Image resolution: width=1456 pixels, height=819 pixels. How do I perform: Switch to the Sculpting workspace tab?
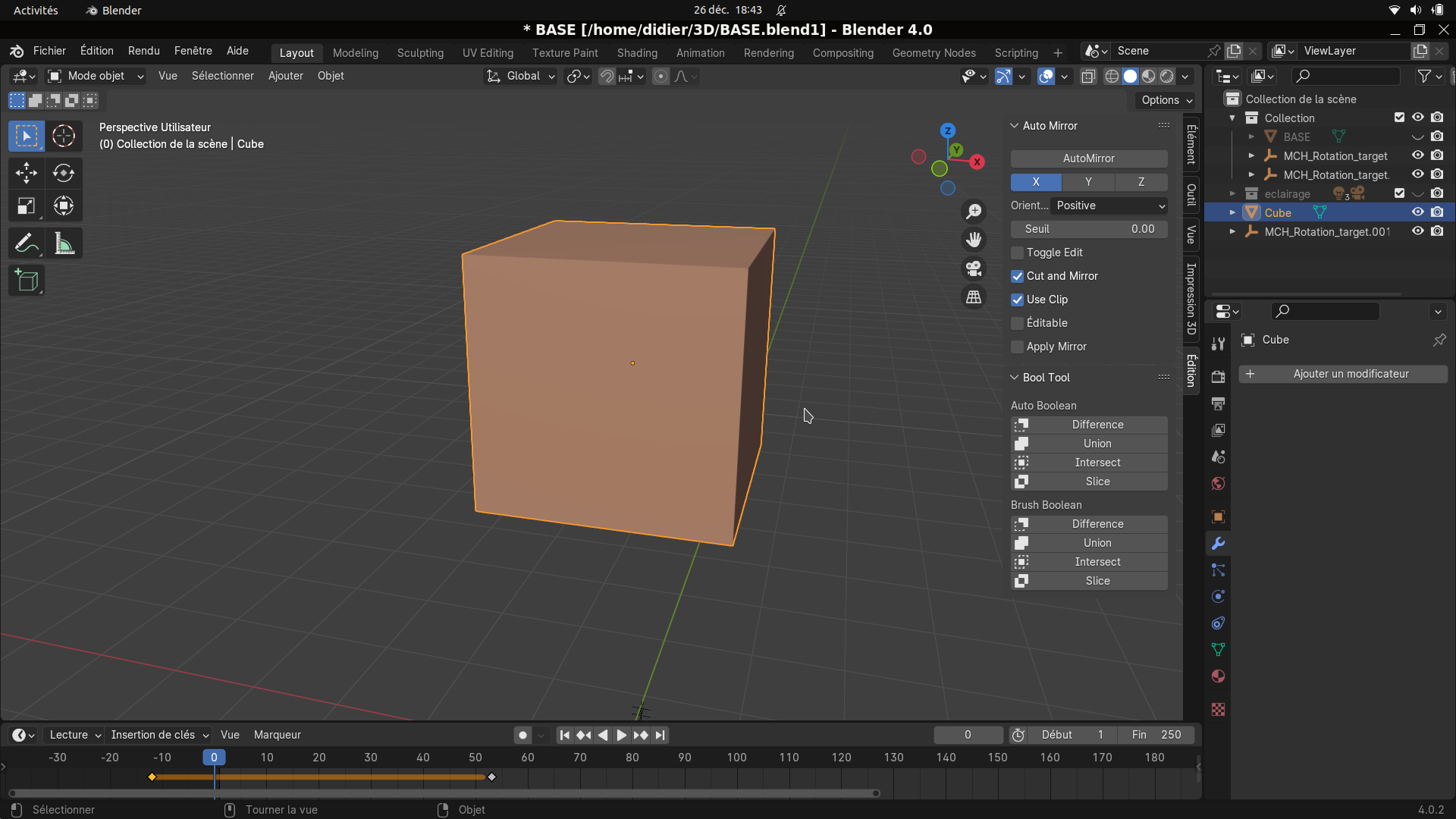point(420,53)
